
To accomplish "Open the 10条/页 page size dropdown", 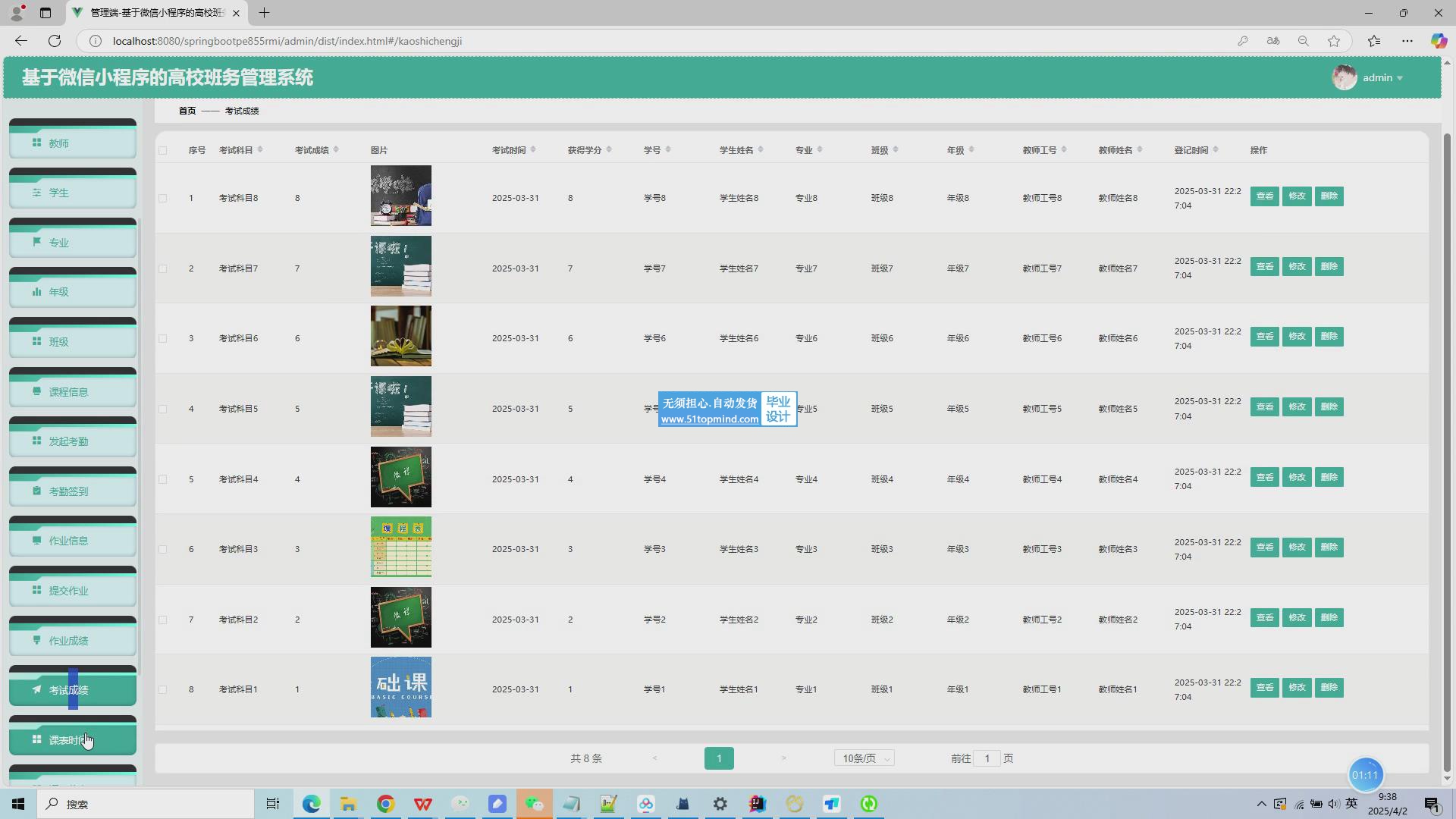I will [x=864, y=758].
